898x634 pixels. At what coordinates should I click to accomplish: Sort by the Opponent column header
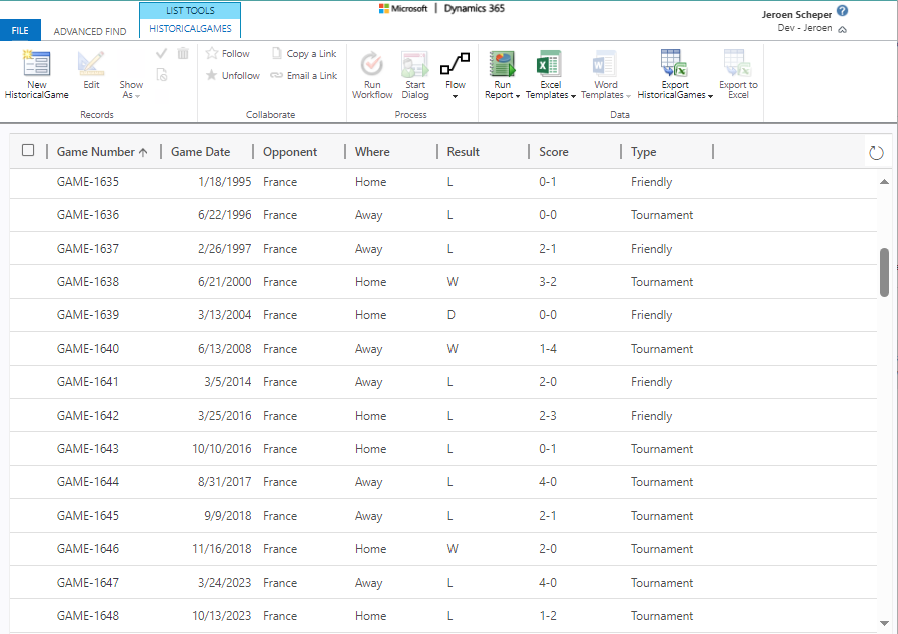(x=290, y=152)
